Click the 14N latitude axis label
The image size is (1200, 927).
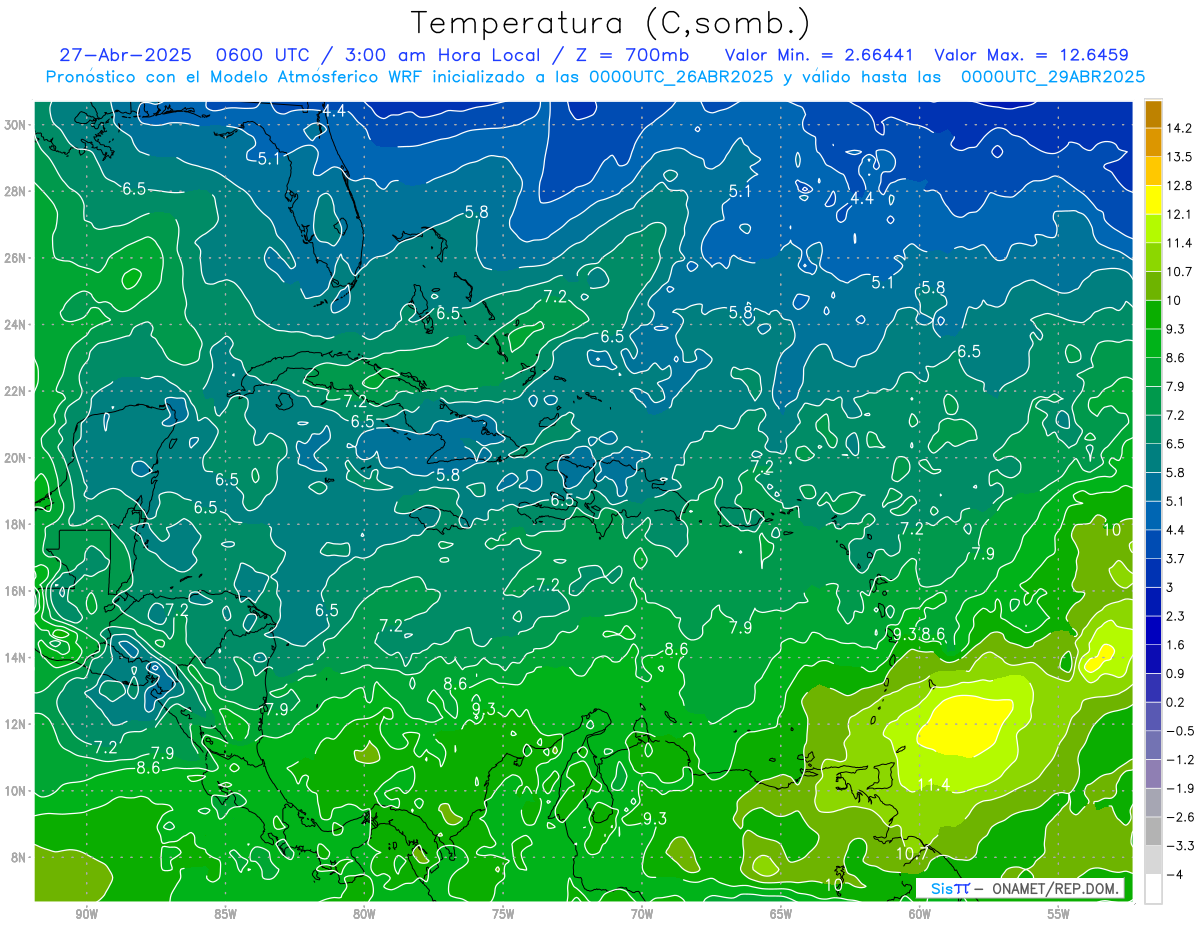pos(16,658)
